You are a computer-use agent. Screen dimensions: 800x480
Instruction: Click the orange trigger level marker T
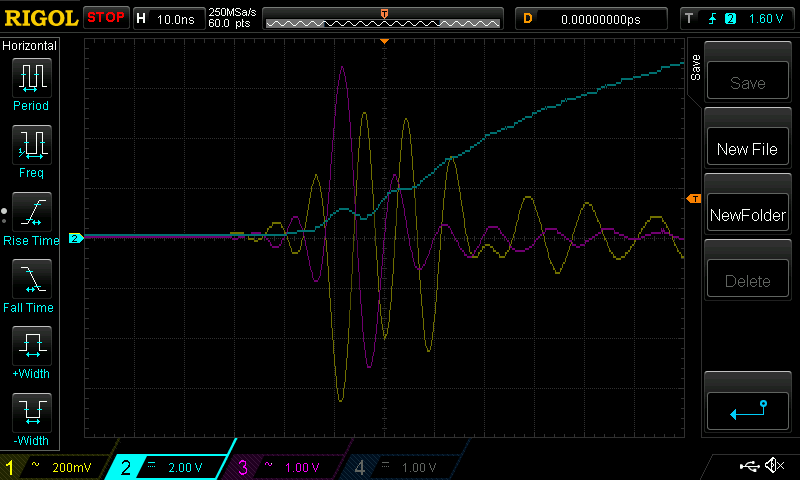point(694,199)
